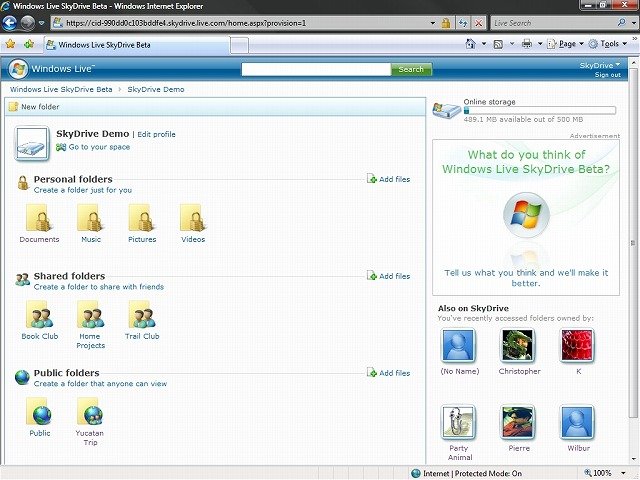The image size is (640, 480).
Task: Click the browser Back button
Action: (10, 23)
